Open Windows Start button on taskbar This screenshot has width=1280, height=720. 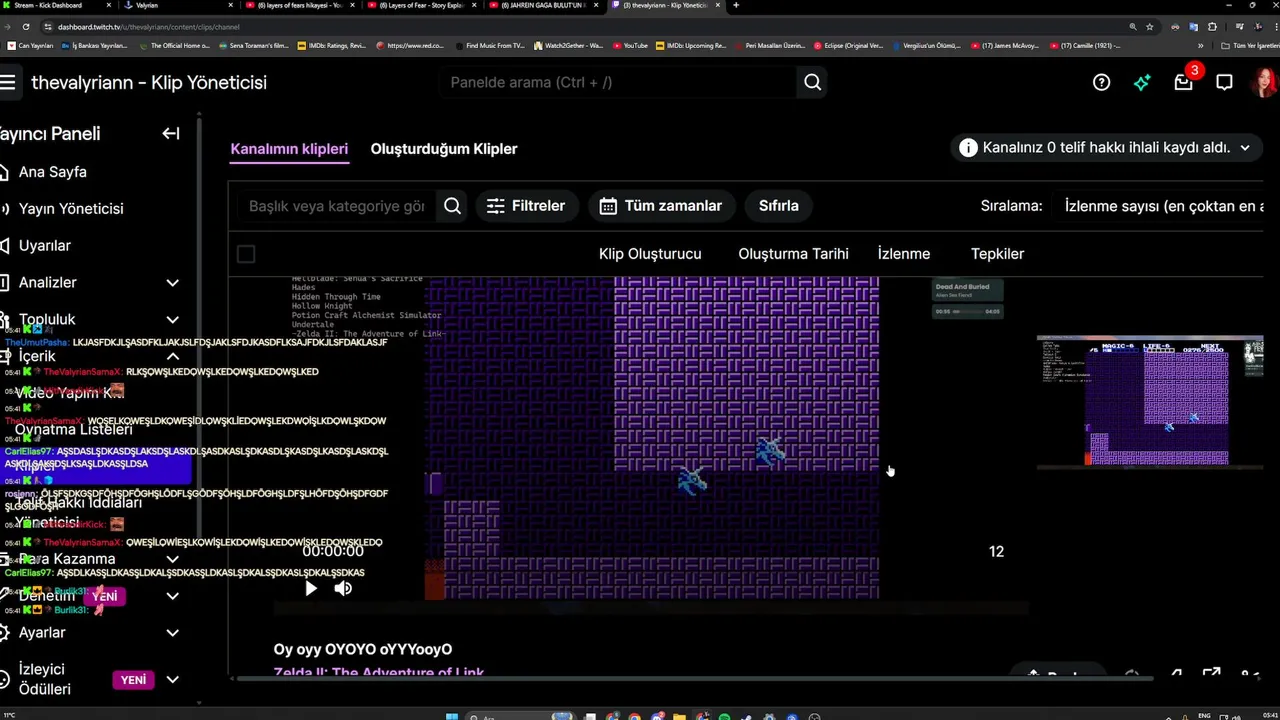[451, 716]
